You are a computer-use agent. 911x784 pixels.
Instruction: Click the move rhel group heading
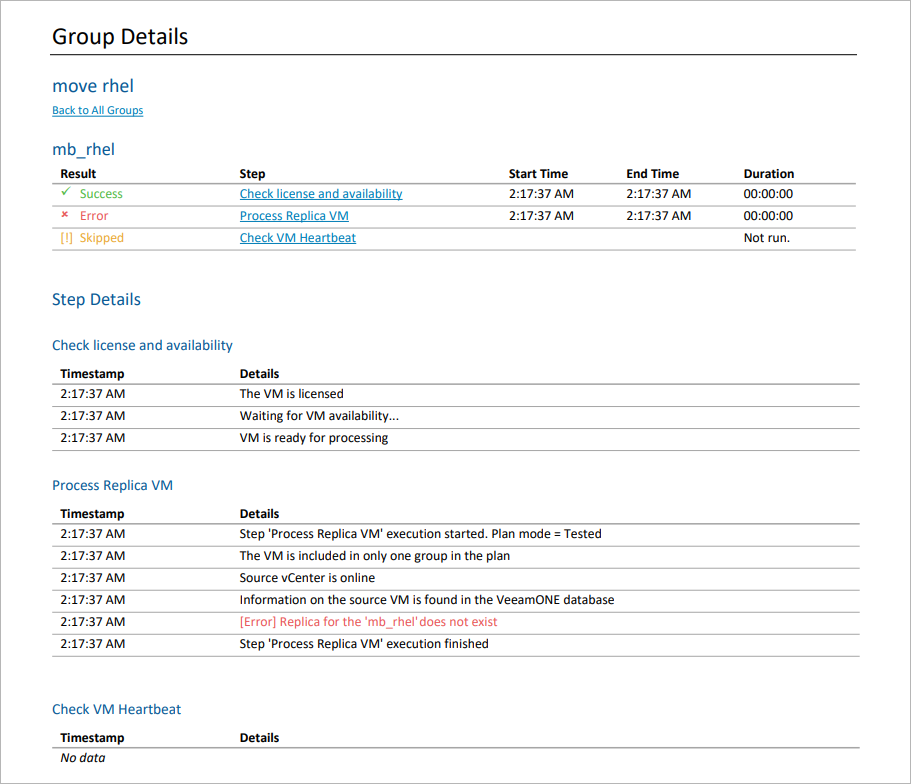pyautogui.click(x=92, y=85)
